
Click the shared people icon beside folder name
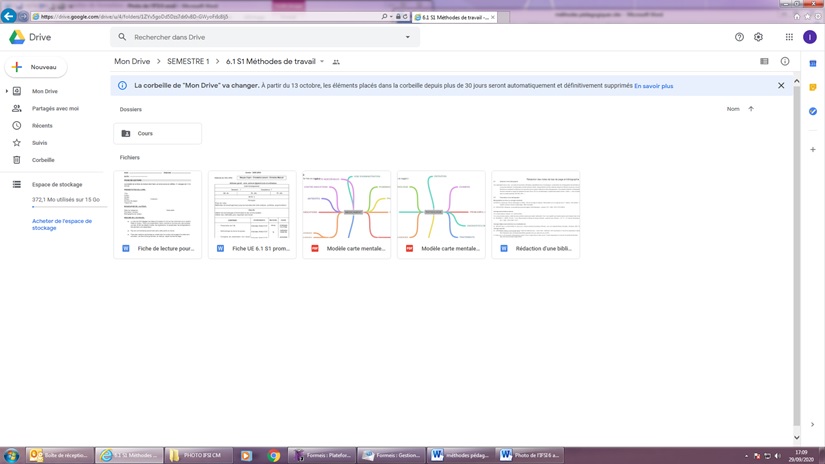pyautogui.click(x=336, y=62)
